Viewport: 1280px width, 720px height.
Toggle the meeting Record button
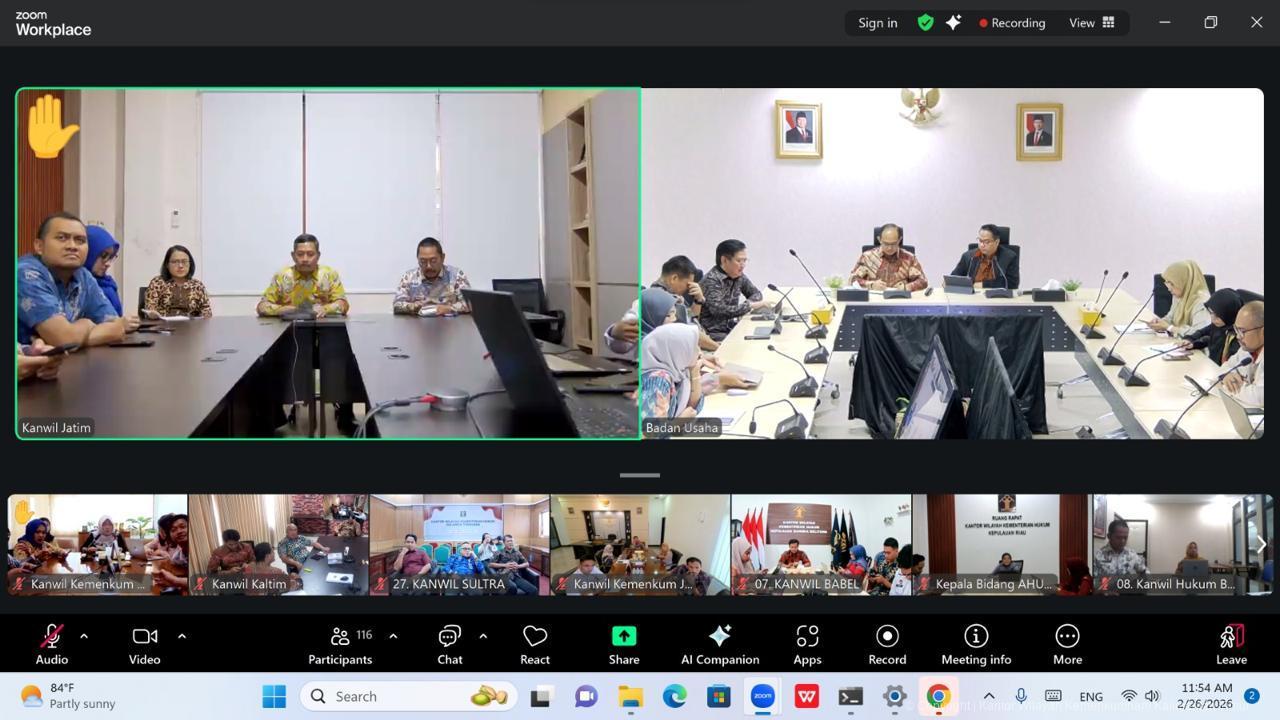pyautogui.click(x=887, y=643)
